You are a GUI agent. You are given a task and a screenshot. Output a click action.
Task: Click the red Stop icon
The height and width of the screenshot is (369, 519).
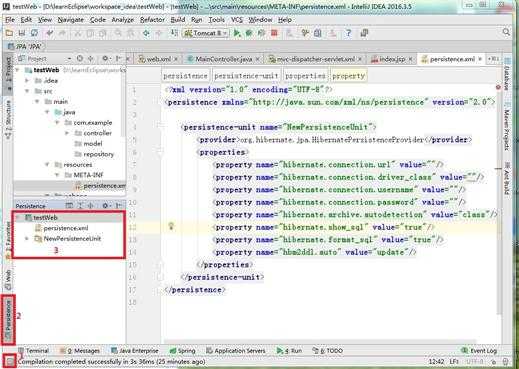(274, 33)
